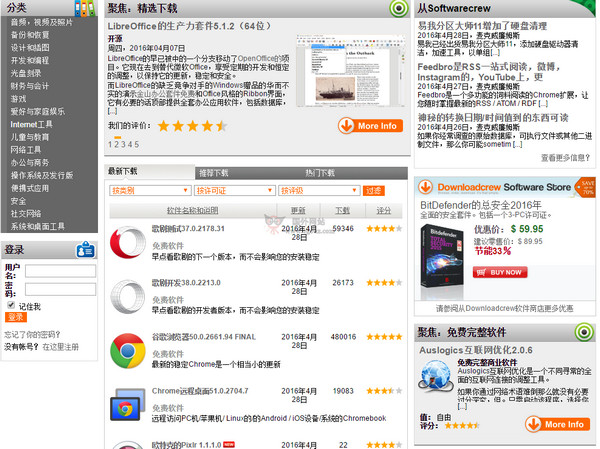The height and width of the screenshot is (449, 600).
Task: Click green target icon beside 聚焦：免费完整软件
Action: tap(584, 332)
